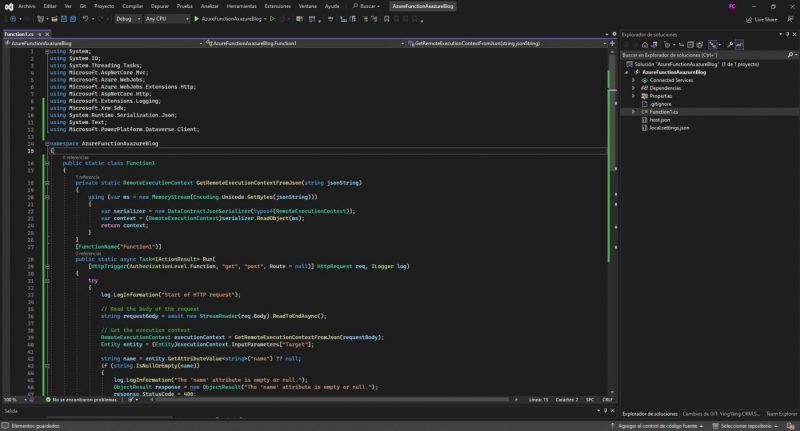Click the Save file toolbar icon
800x431 pixels.
tap(64, 19)
